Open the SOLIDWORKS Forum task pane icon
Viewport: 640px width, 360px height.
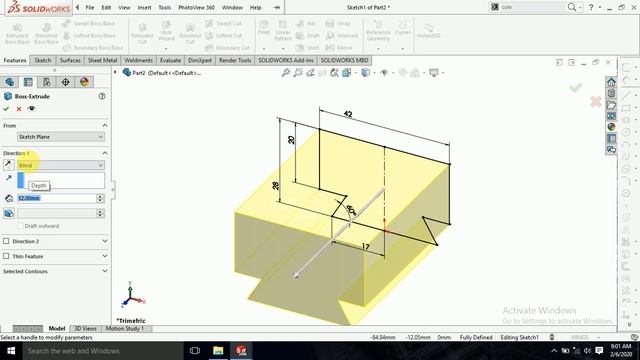611,150
